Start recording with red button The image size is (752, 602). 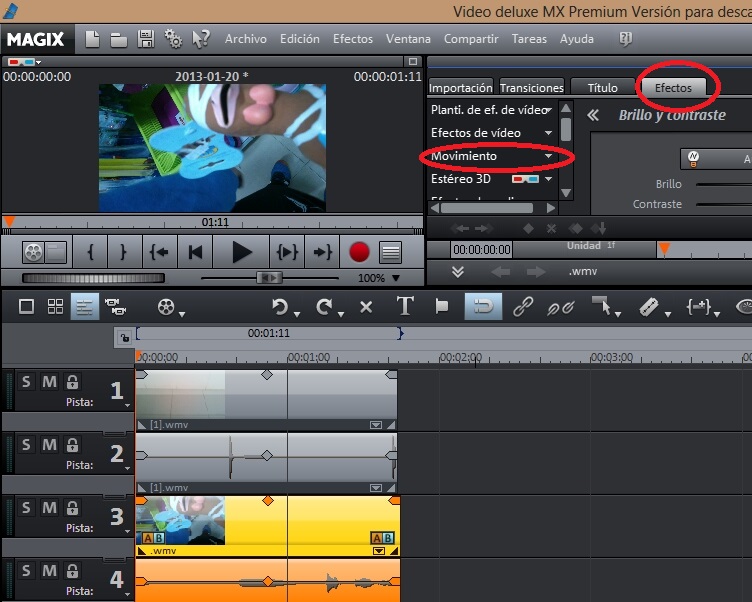(359, 252)
